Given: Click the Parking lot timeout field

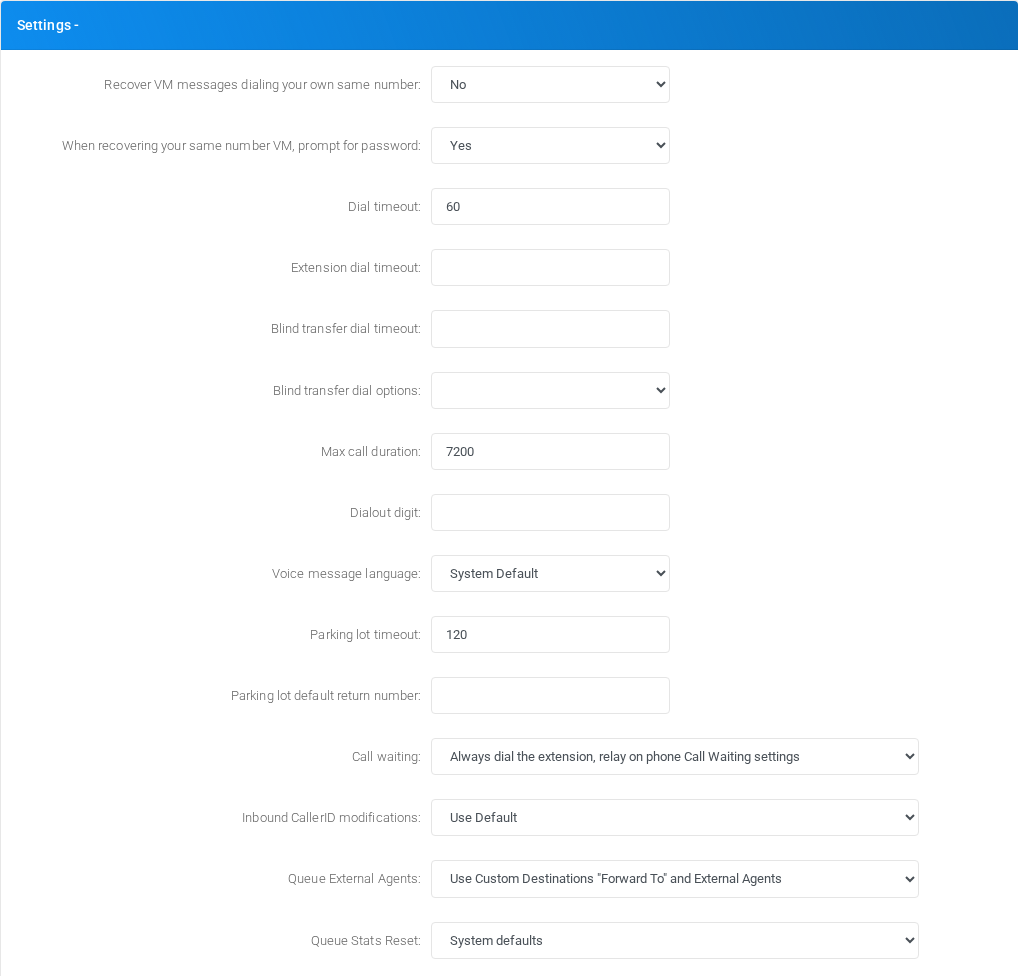Looking at the screenshot, I should click(550, 634).
